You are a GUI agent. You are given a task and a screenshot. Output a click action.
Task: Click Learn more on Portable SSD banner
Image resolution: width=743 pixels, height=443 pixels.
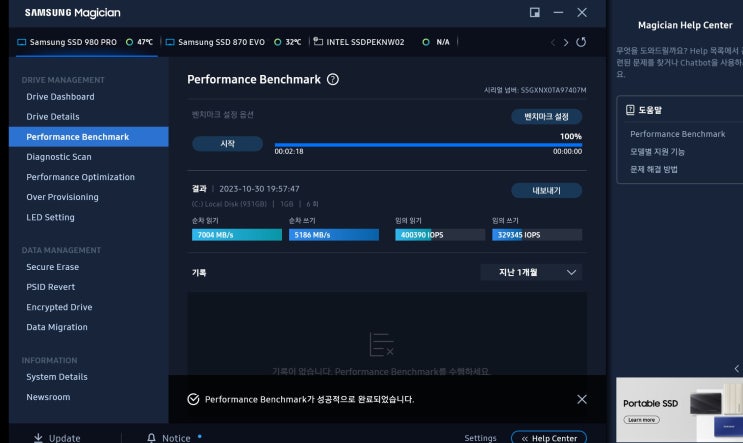641,420
